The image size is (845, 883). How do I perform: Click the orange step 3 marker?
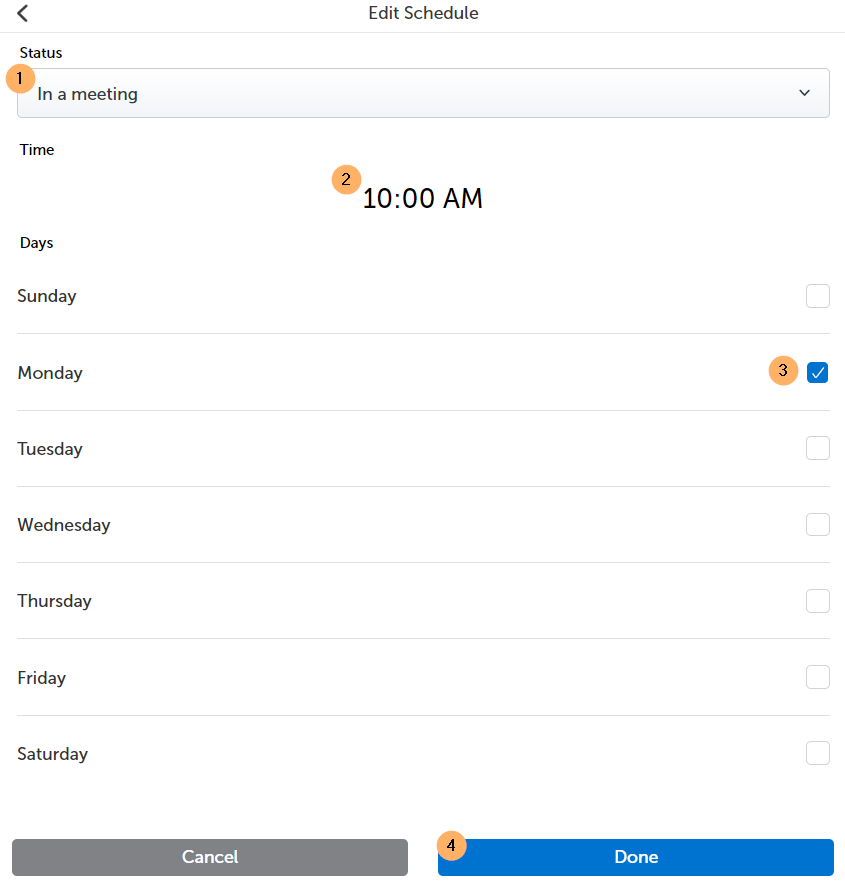point(783,371)
